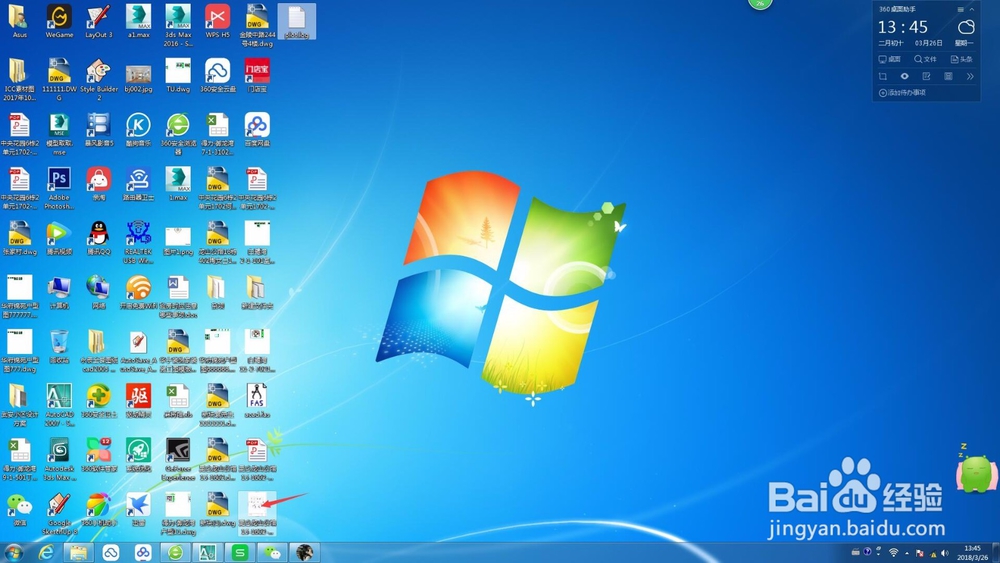1000x563 pixels.
Task: Toggle the eye icon in 360 assistant
Action: 904,77
